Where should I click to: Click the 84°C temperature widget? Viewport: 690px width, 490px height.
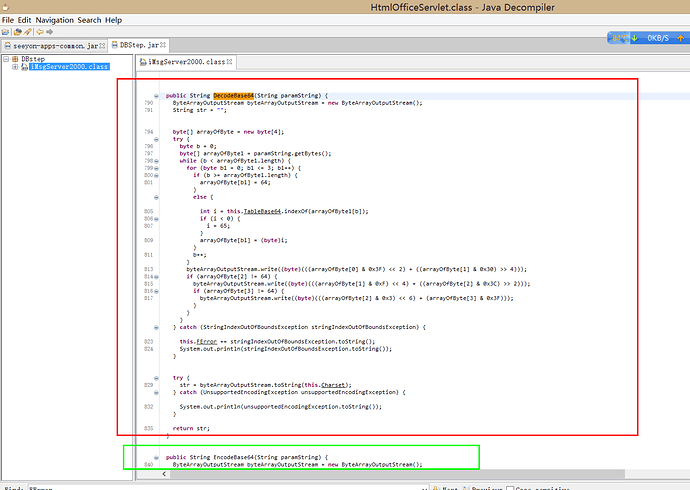[x=620, y=38]
